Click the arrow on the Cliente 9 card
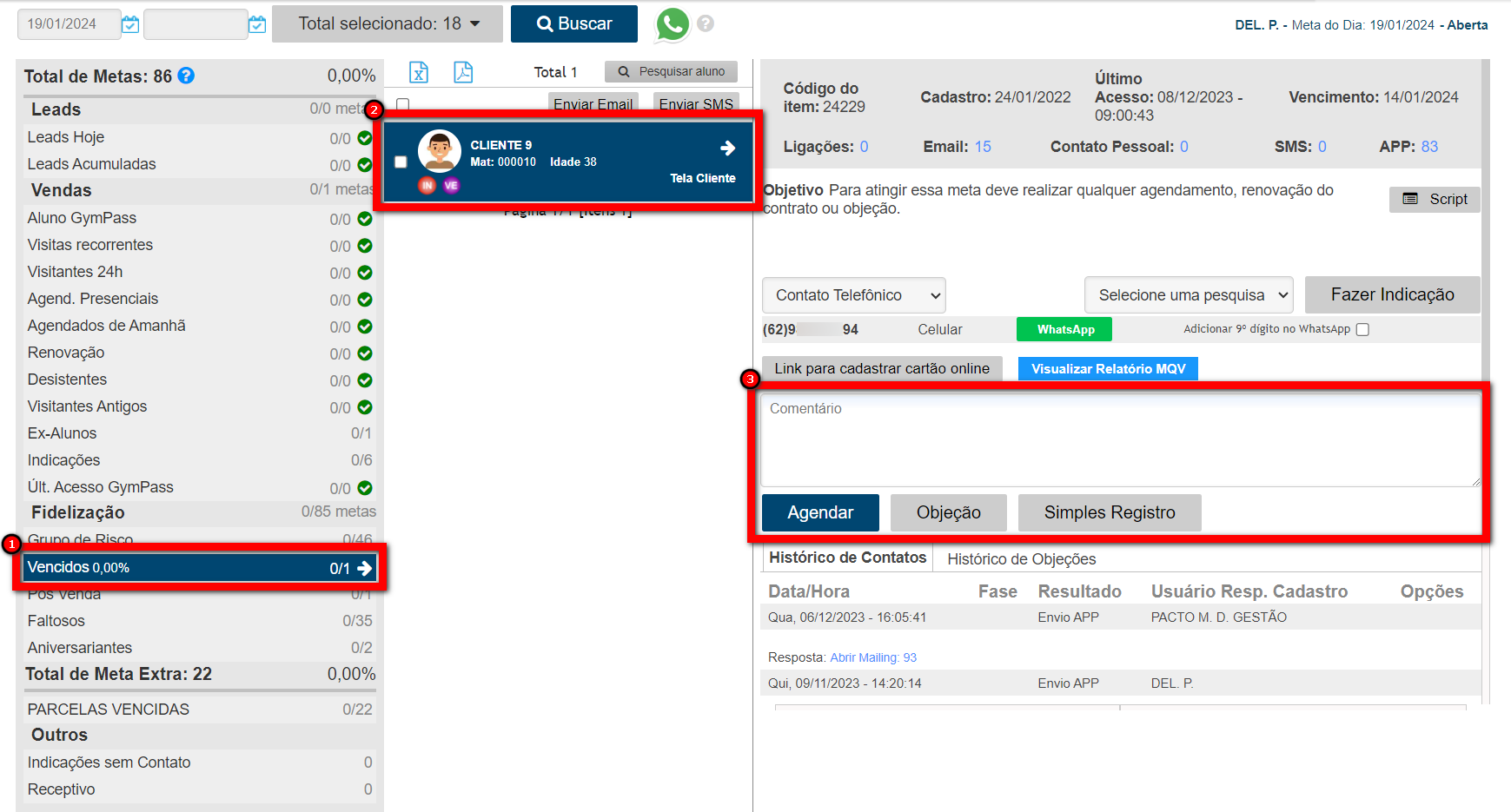Screen dimensions: 1511x812 727,149
